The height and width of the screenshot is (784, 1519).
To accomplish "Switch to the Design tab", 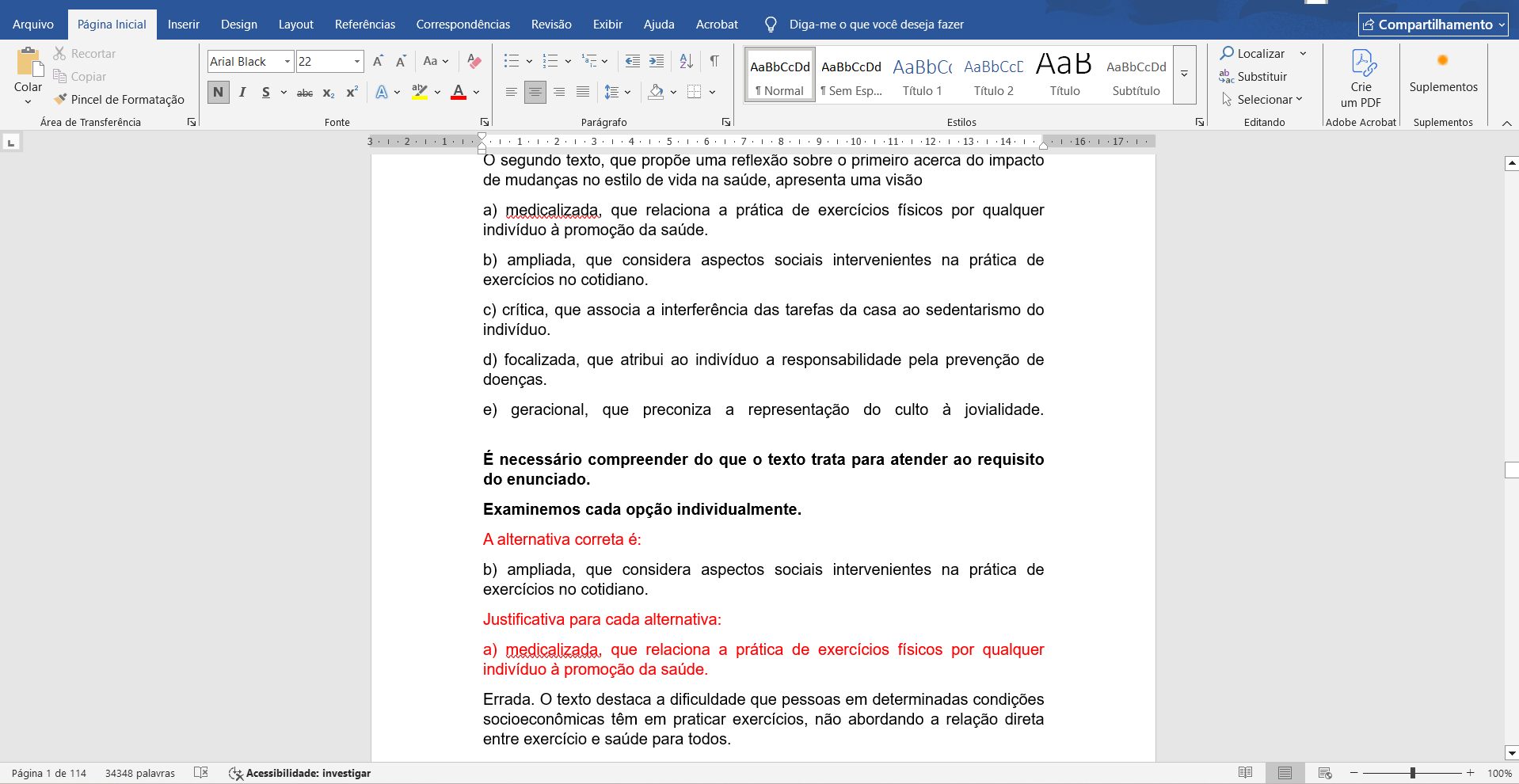I will tap(239, 25).
